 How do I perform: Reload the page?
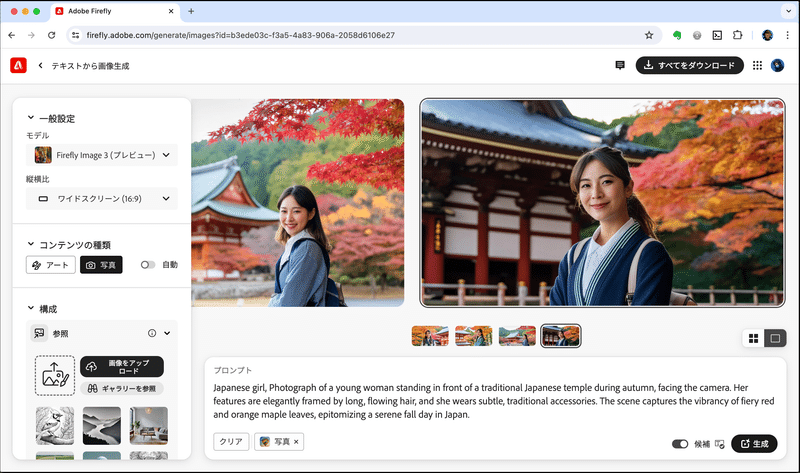point(52,35)
